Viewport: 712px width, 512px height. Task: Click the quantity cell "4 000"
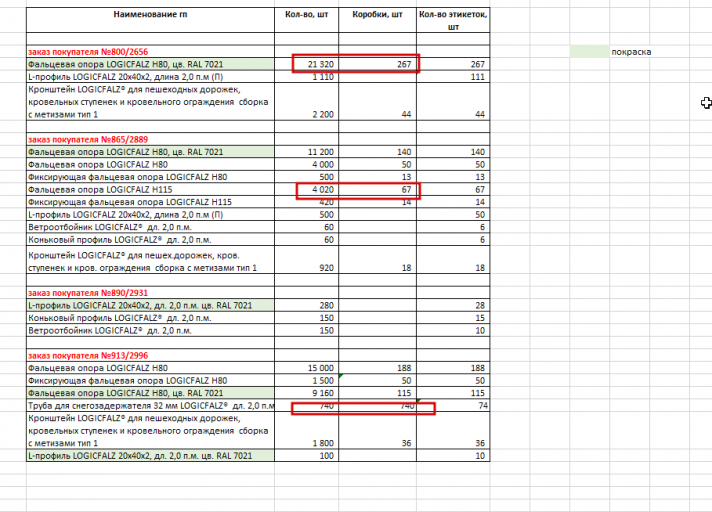(307, 164)
